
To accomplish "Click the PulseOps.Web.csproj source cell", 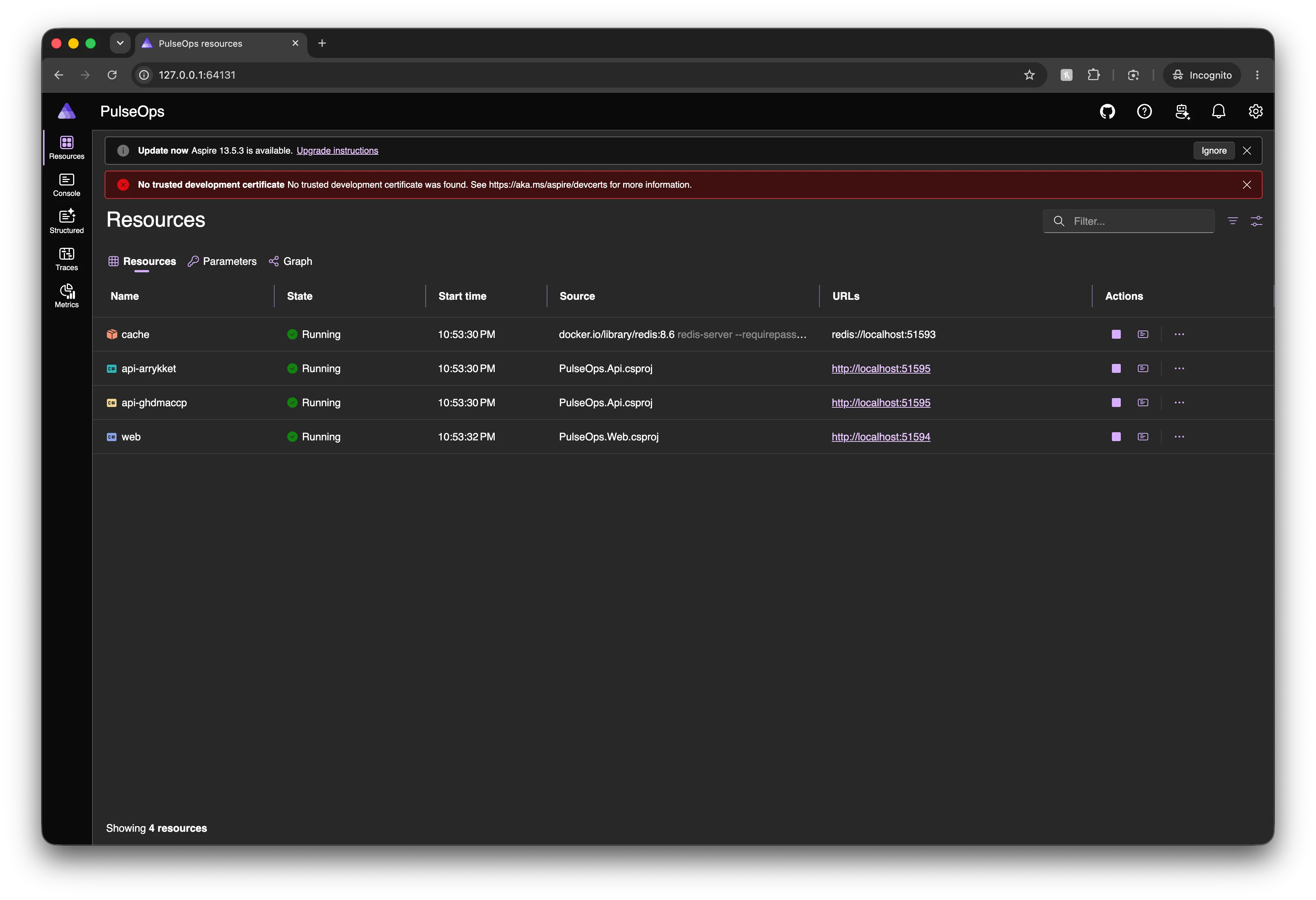I will click(x=609, y=437).
